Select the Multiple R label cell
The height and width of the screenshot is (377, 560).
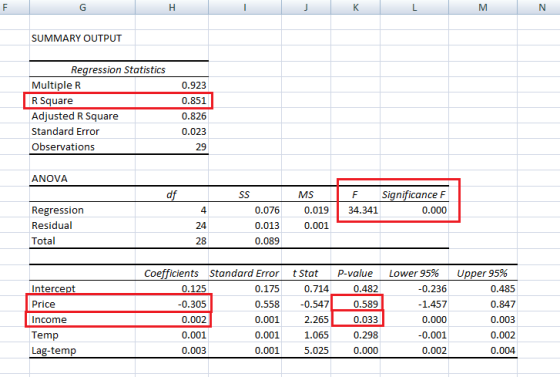tap(56, 85)
